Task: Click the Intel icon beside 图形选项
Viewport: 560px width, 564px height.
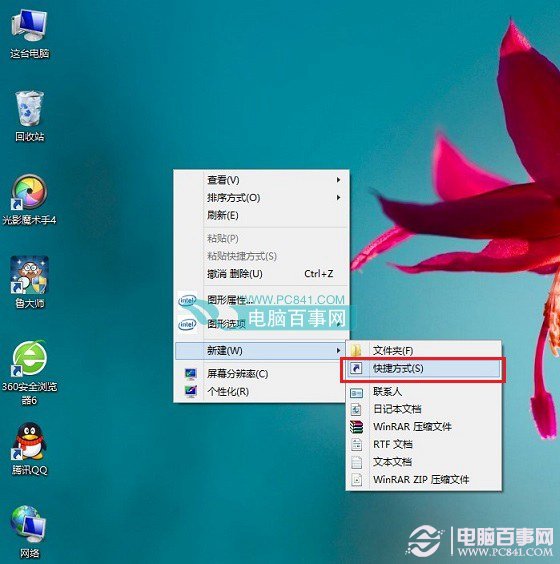Action: coord(187,324)
